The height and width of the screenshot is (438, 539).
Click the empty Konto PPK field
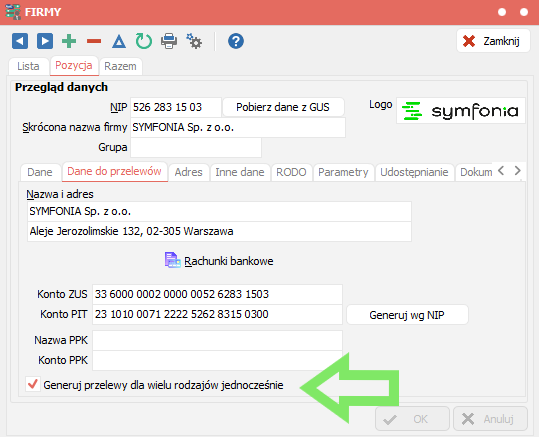click(x=217, y=360)
